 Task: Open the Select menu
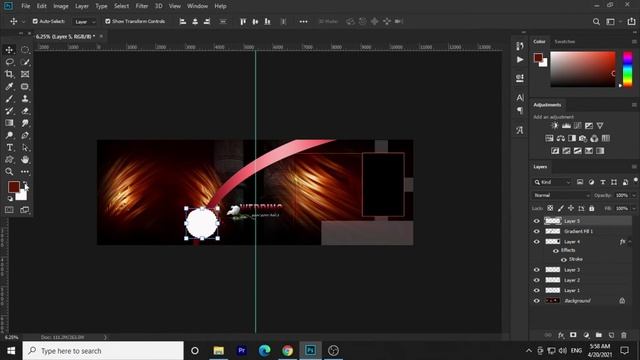pyautogui.click(x=121, y=6)
